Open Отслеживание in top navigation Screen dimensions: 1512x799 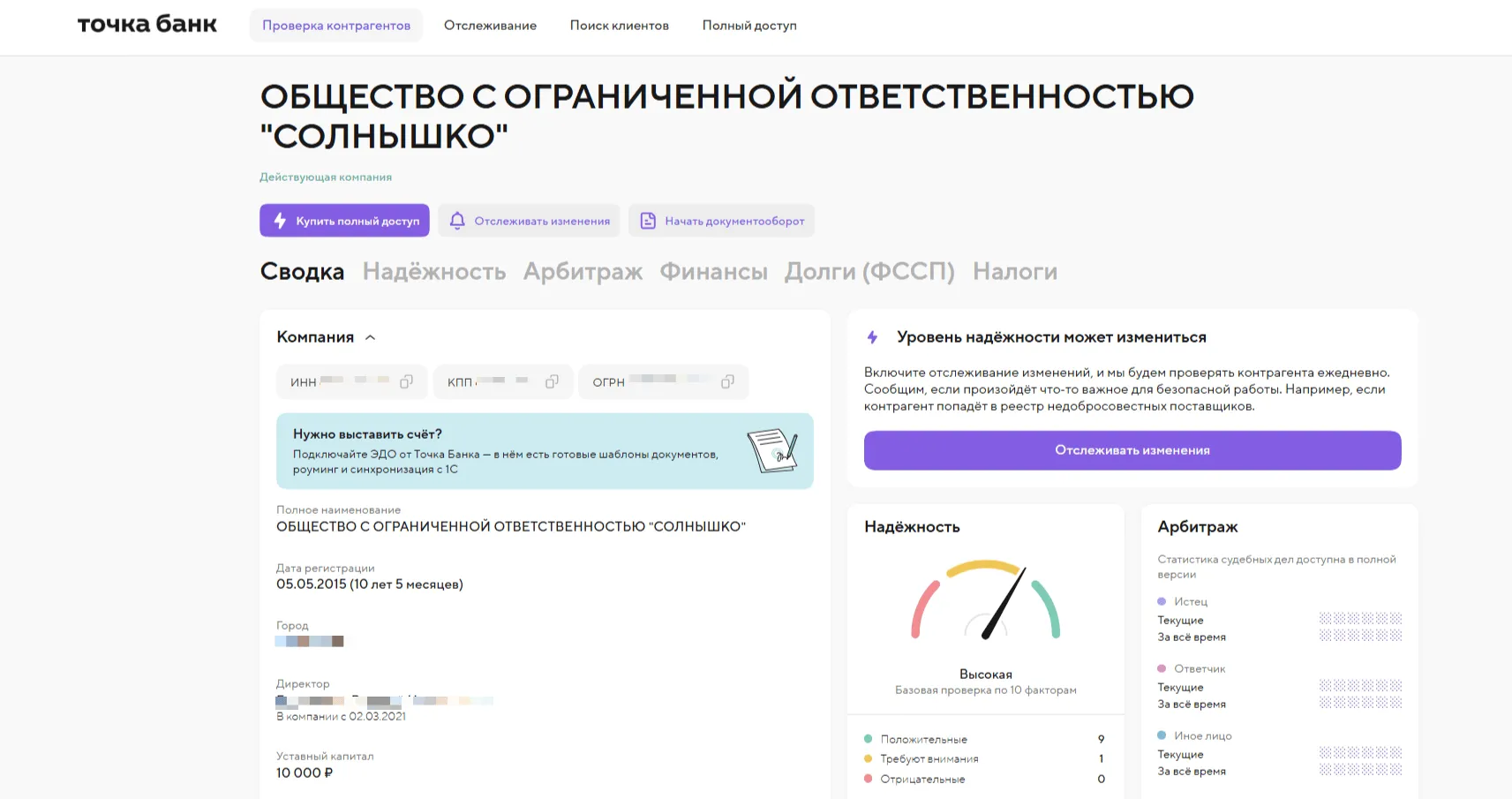[490, 26]
